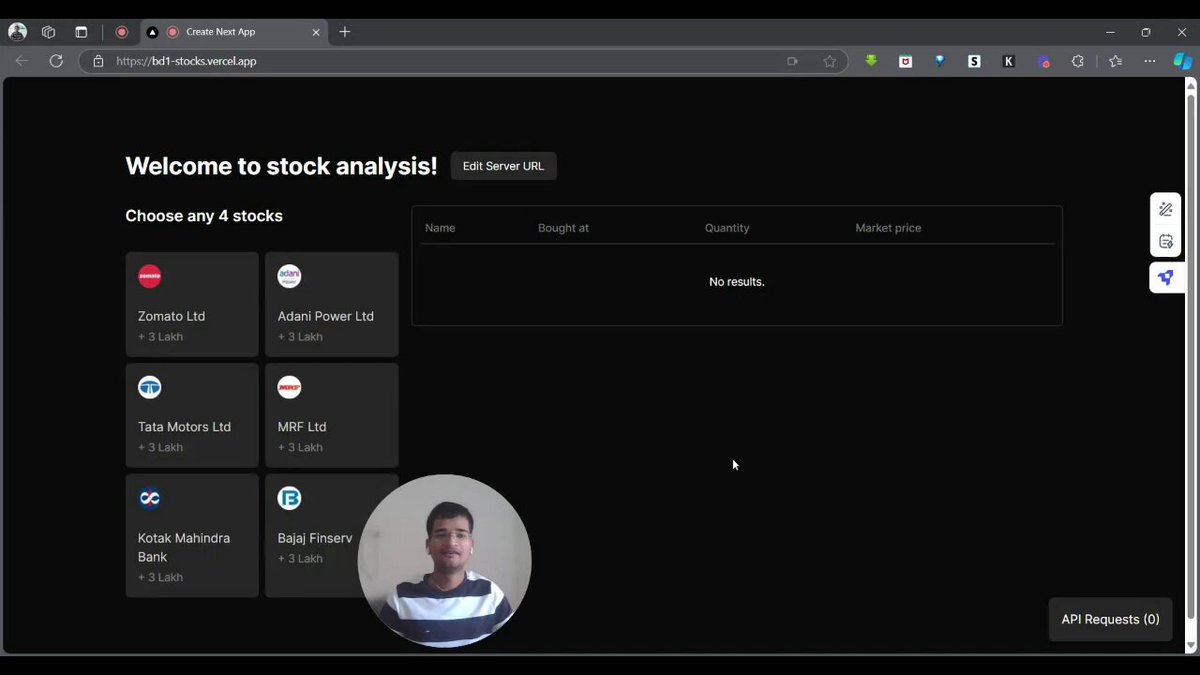Open the calendar edit tool on side panel
The height and width of the screenshot is (675, 1200).
(1166, 242)
